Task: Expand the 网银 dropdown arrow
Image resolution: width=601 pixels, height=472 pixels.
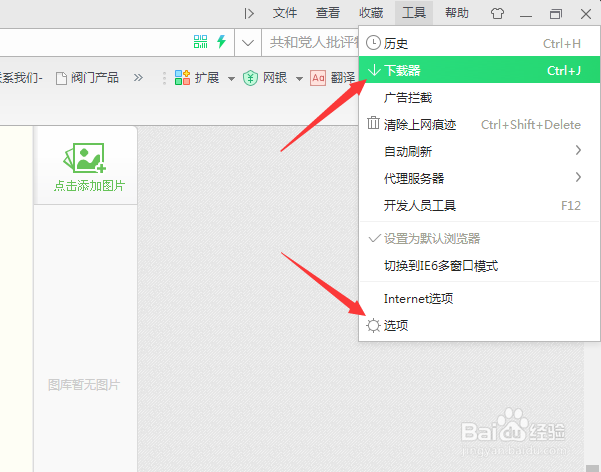Action: point(299,79)
